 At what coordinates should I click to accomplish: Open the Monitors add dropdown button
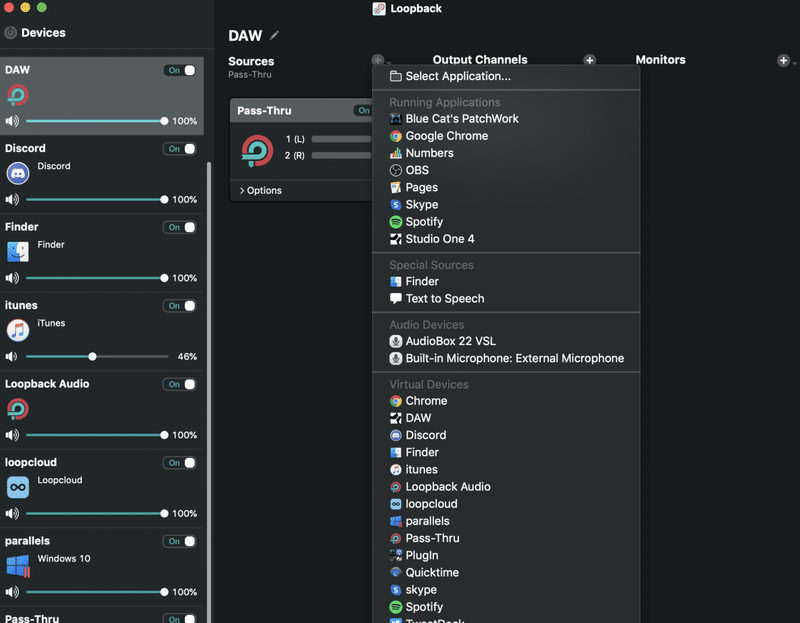coord(786,60)
